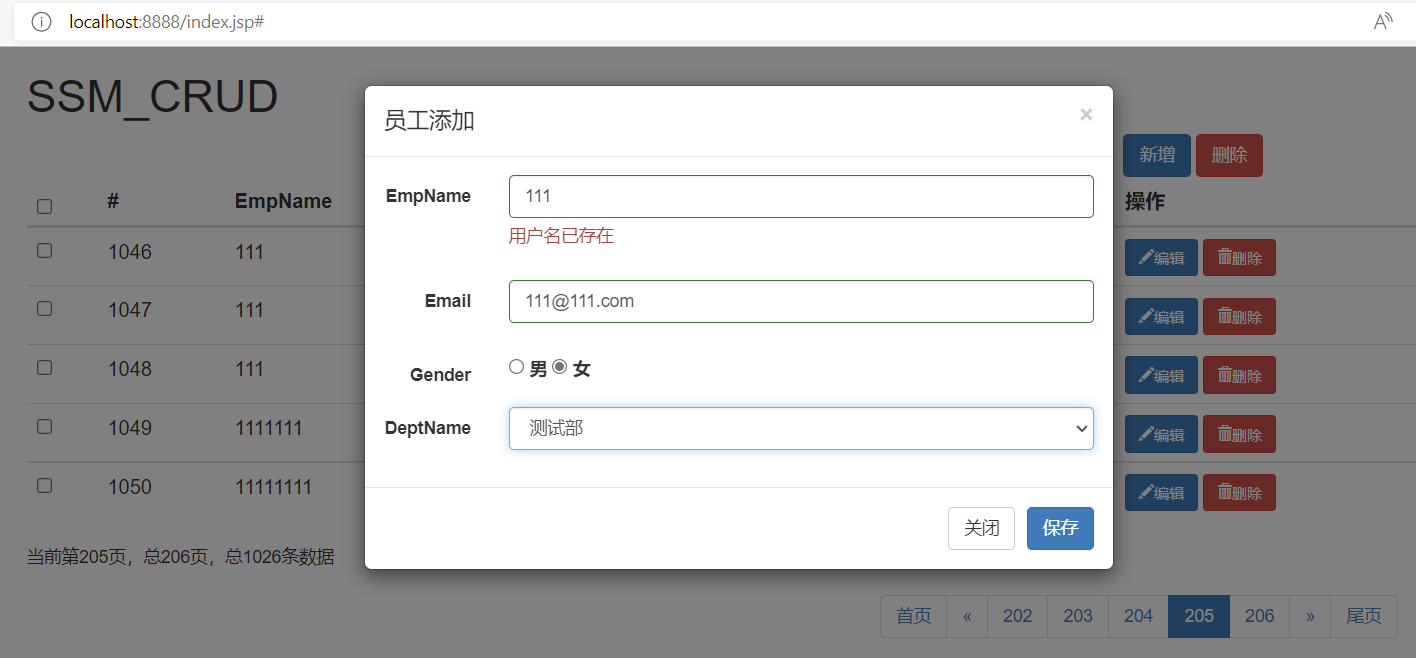Viewport: 1416px width, 658px height.
Task: Go to page 202 in pagination
Action: pyautogui.click(x=1017, y=616)
